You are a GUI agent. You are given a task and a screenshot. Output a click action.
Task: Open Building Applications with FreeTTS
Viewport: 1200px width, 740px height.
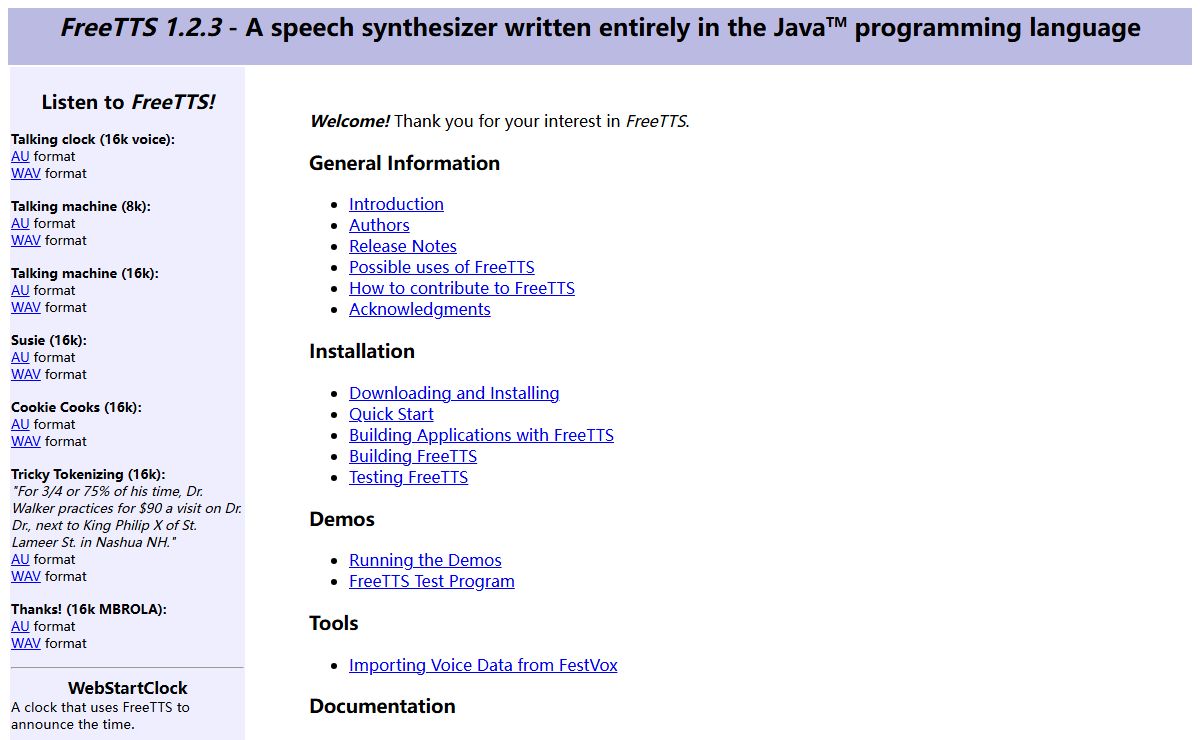[x=481, y=435]
